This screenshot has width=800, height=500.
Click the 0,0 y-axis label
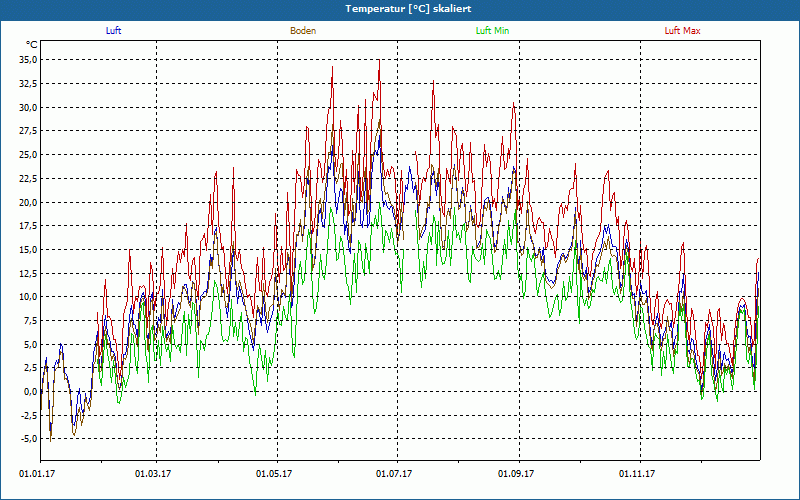tap(30, 392)
